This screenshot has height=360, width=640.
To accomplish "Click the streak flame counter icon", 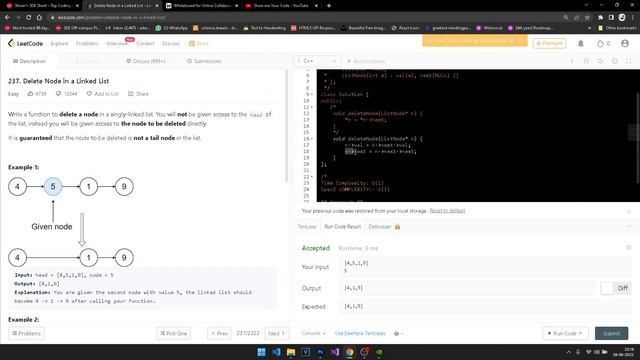I will (x=600, y=43).
